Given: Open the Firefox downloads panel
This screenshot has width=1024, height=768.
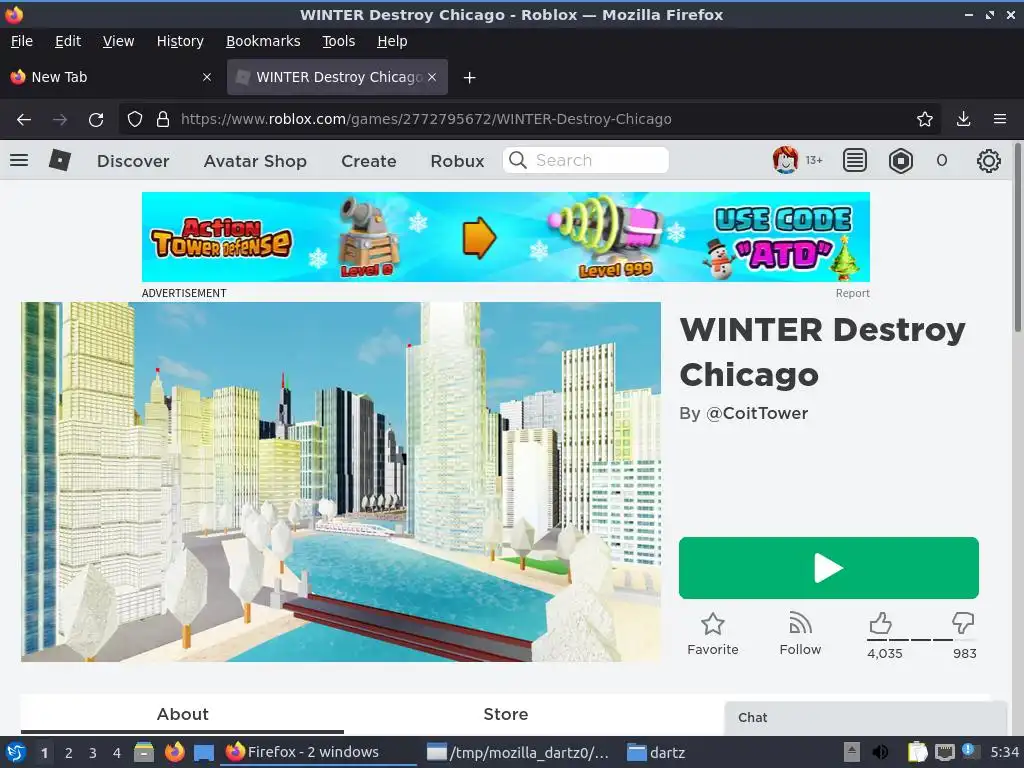Looking at the screenshot, I should click(963, 119).
